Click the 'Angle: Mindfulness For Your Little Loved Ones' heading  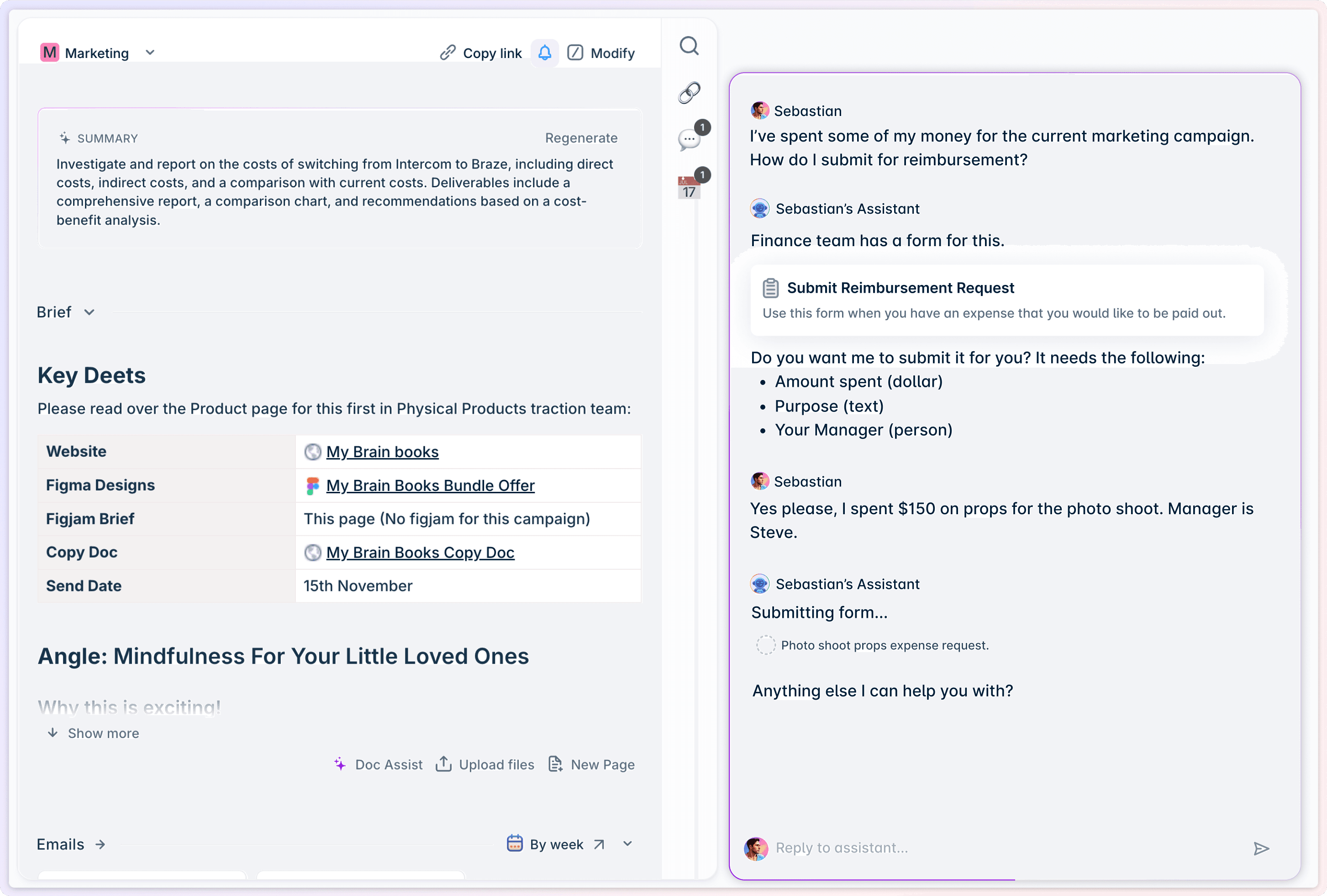click(x=283, y=656)
